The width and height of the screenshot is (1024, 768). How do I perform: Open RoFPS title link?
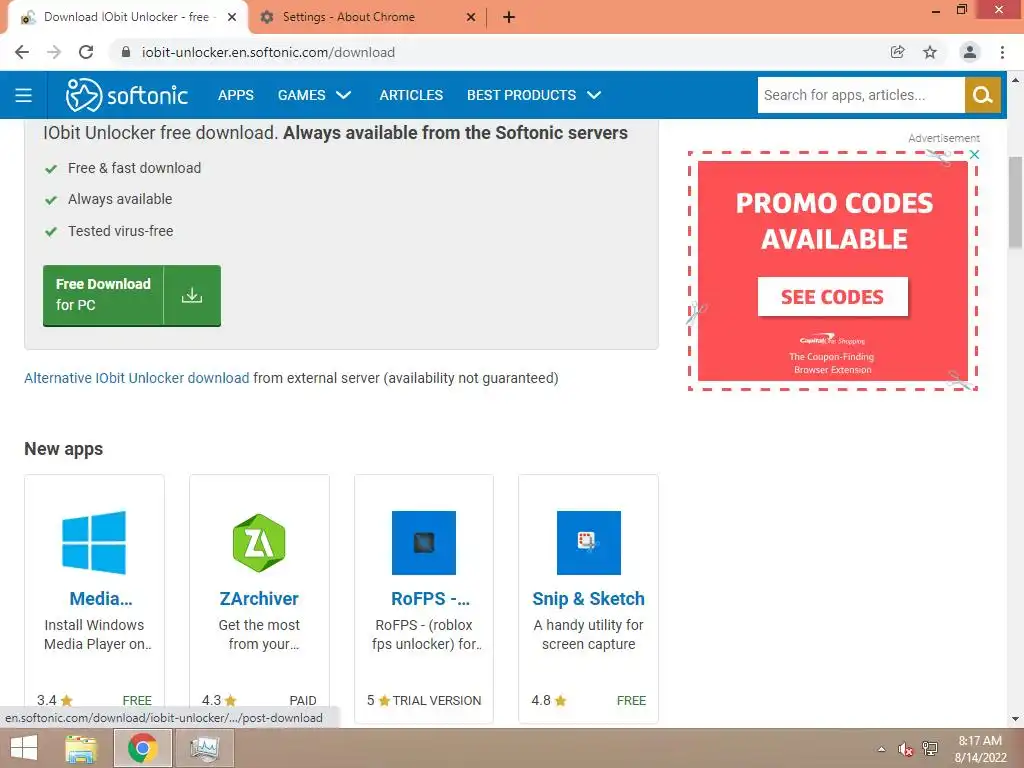click(x=430, y=598)
